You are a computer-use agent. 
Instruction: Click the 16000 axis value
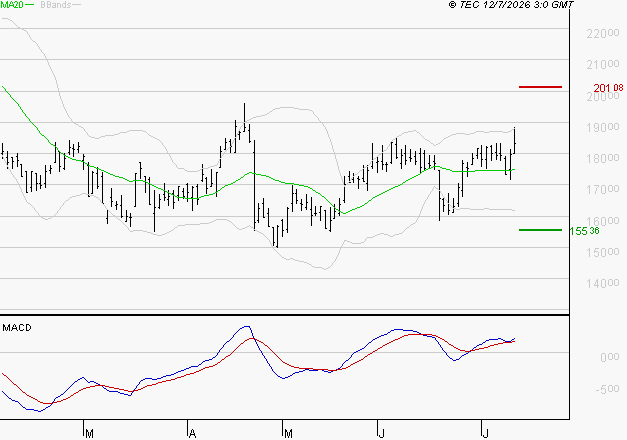pyautogui.click(x=603, y=221)
